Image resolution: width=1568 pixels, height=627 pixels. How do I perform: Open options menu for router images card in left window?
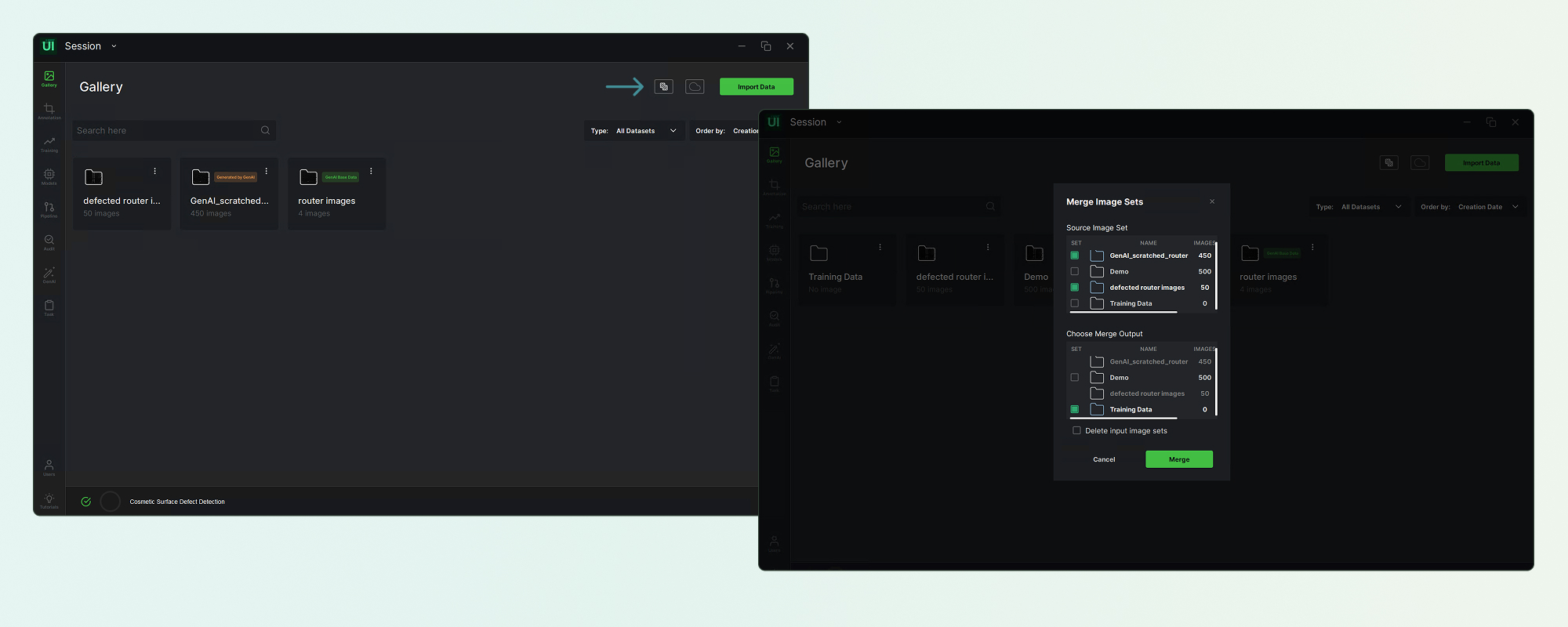(x=371, y=171)
